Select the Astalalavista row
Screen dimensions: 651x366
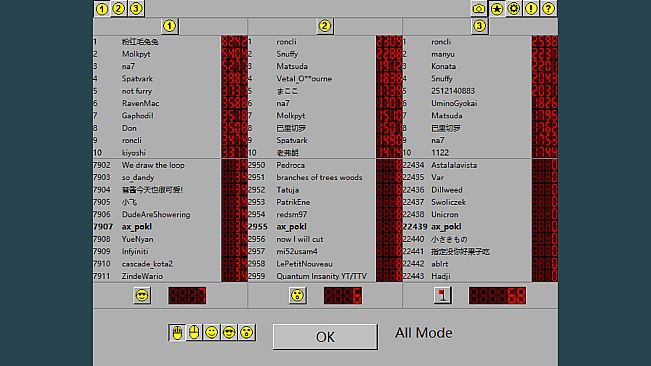(x=480, y=165)
